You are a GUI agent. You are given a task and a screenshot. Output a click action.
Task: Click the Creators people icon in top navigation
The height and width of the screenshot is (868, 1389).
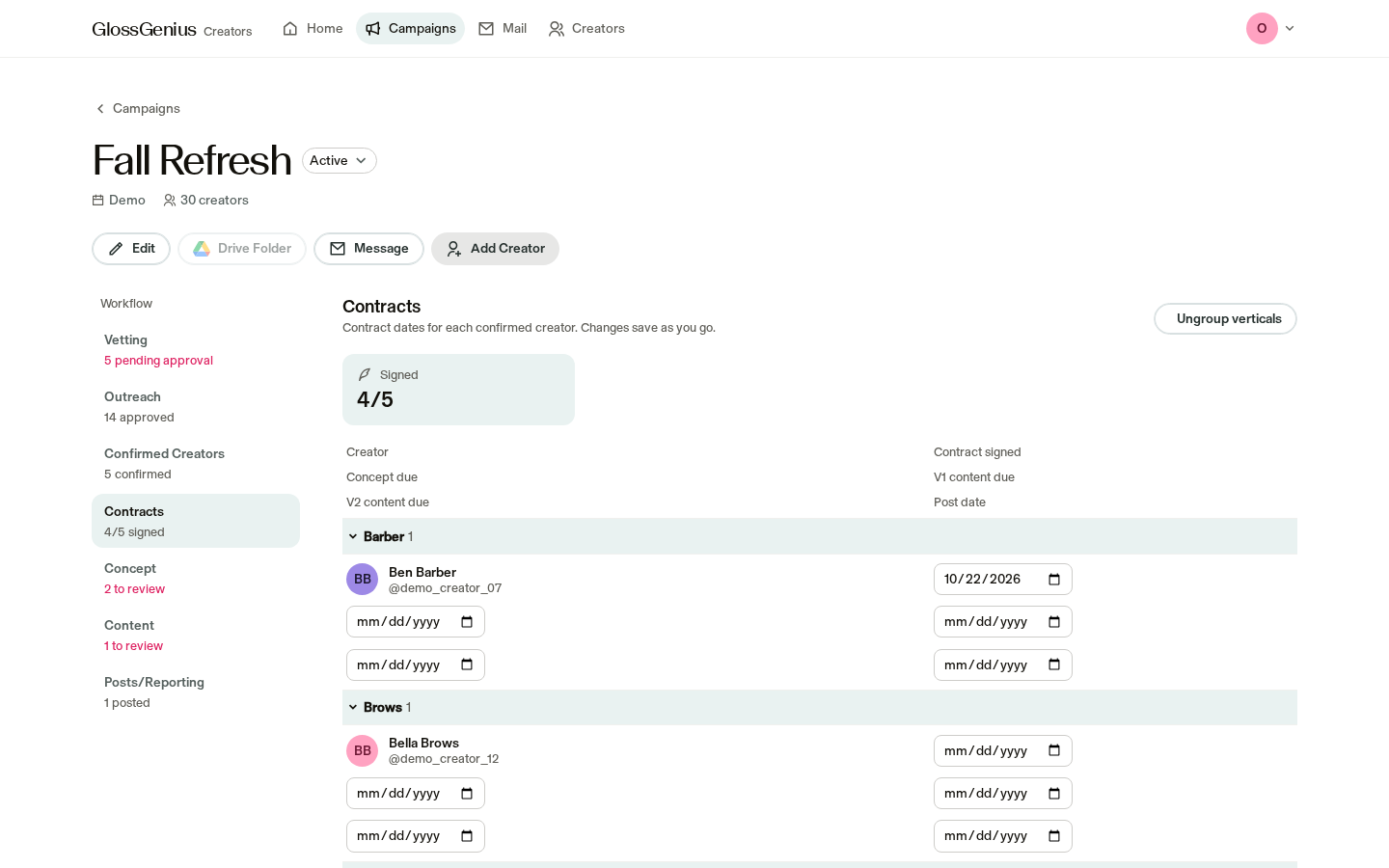[557, 29]
